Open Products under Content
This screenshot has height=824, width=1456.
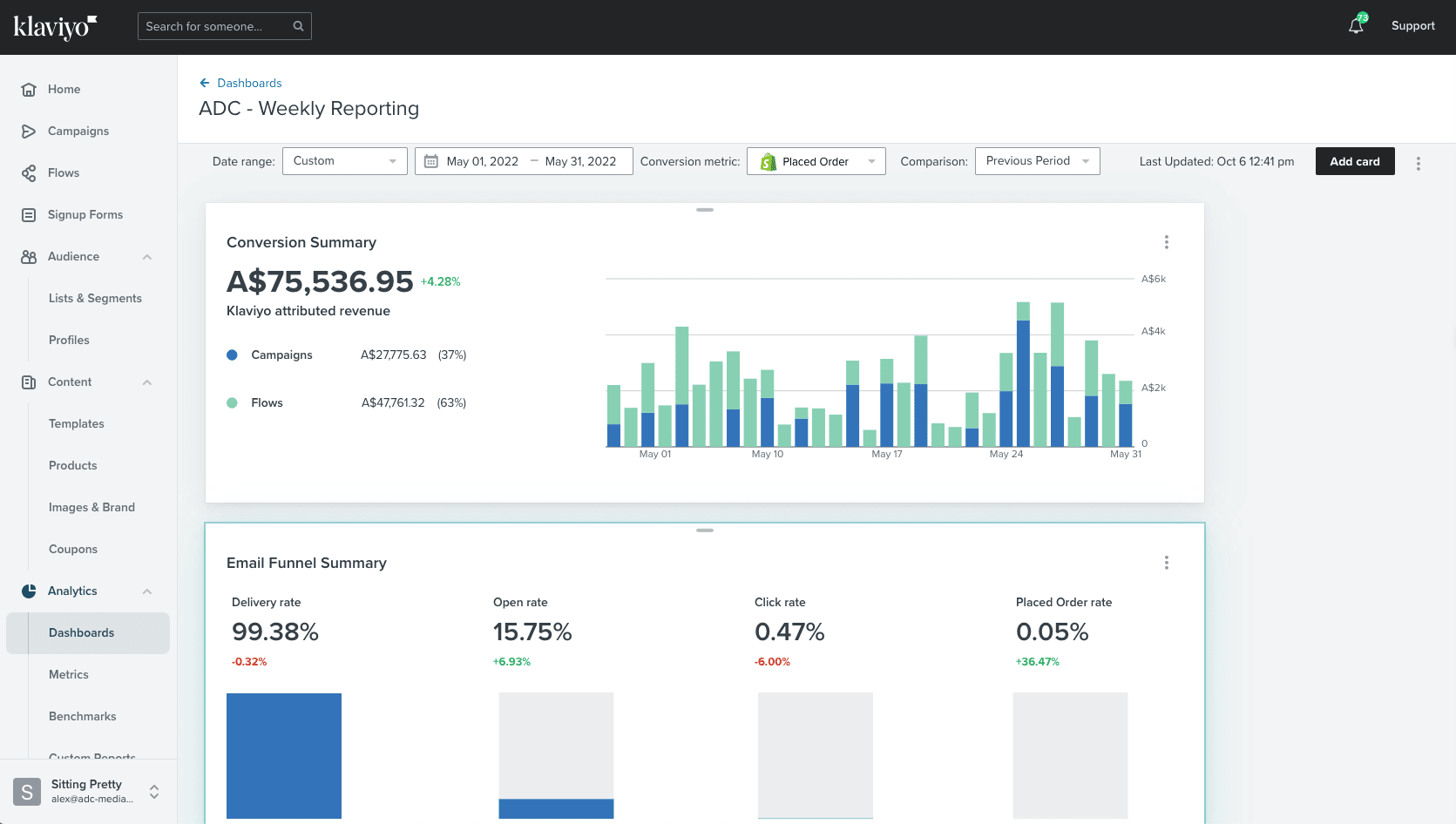coord(73,466)
